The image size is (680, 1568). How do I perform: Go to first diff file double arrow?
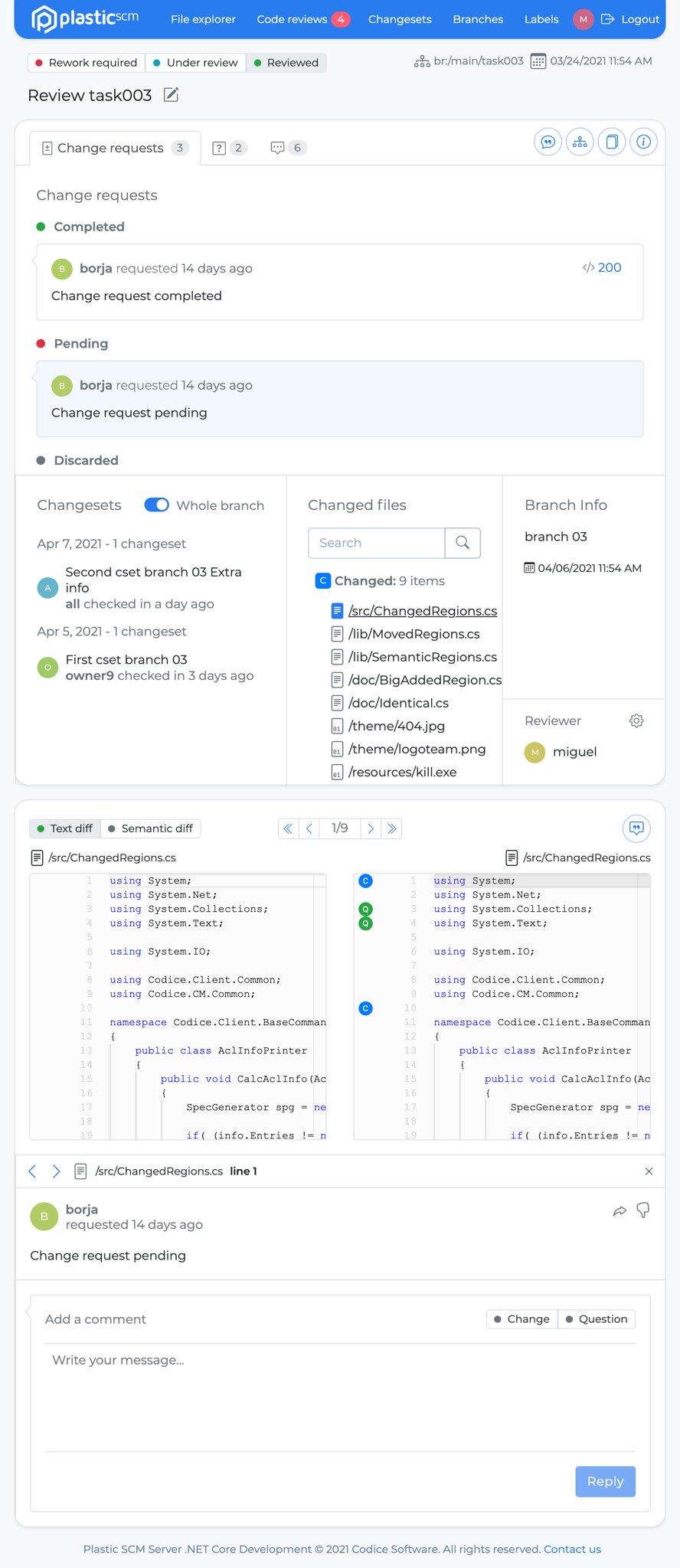[x=288, y=828]
